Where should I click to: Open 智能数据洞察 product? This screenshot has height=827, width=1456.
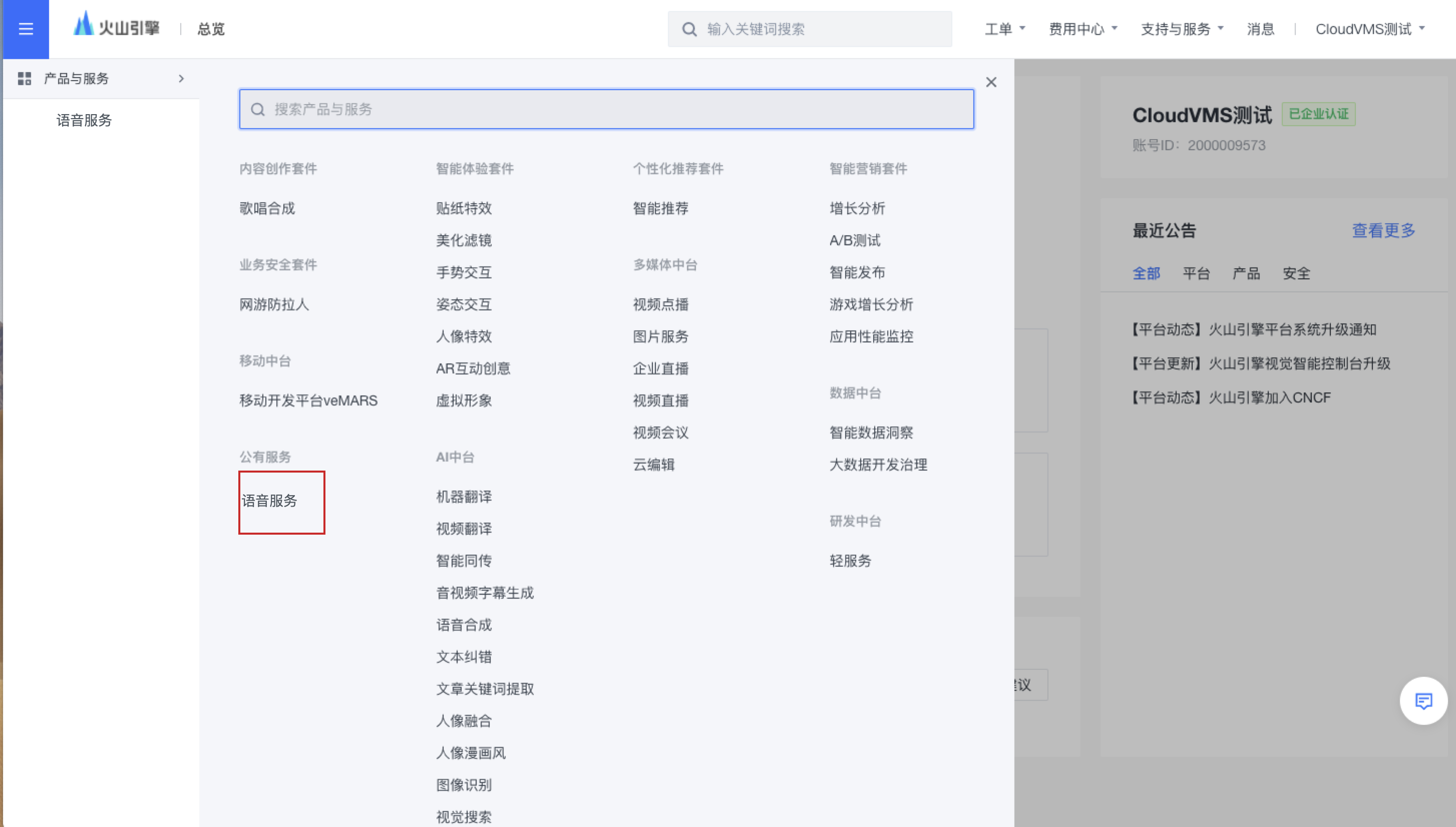(871, 433)
